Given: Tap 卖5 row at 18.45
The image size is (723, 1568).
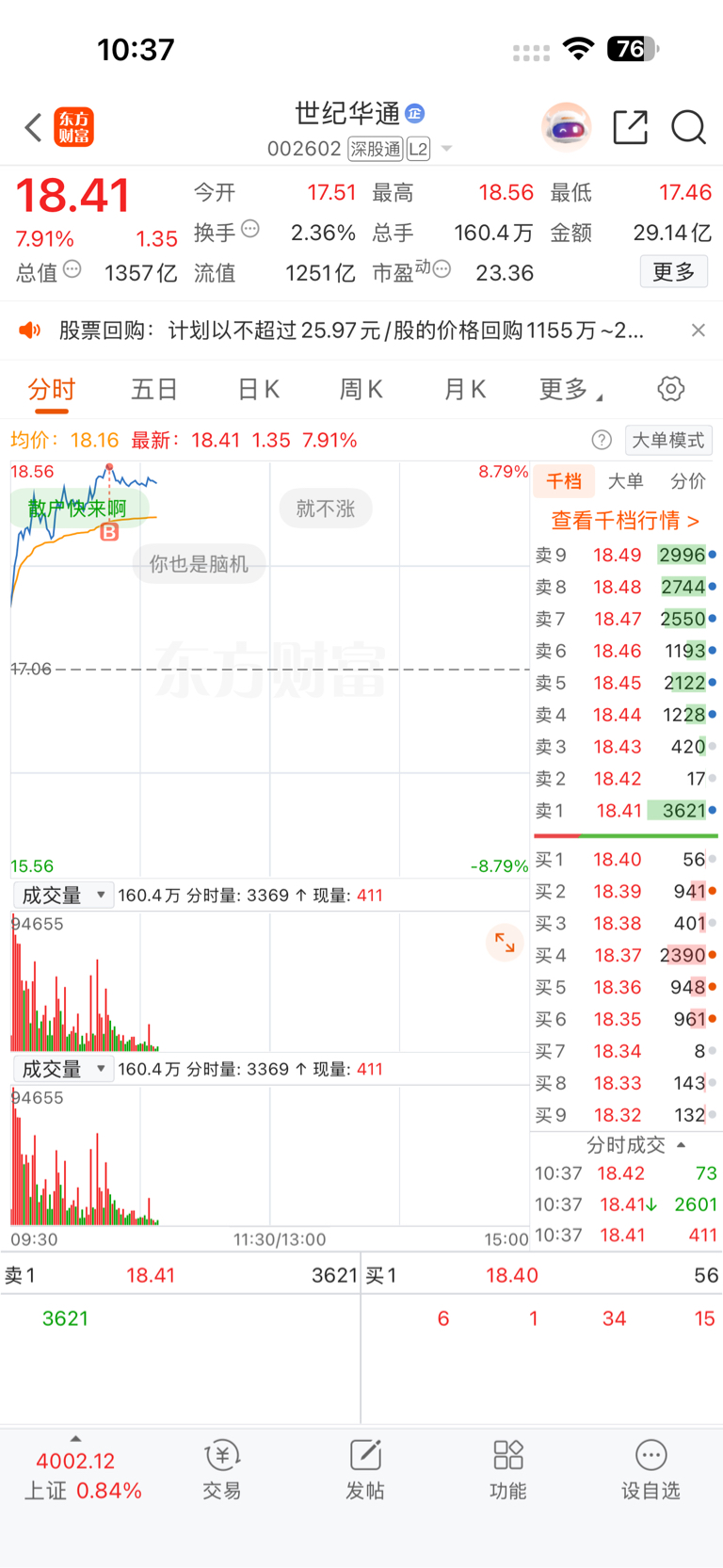Looking at the screenshot, I should tap(626, 682).
